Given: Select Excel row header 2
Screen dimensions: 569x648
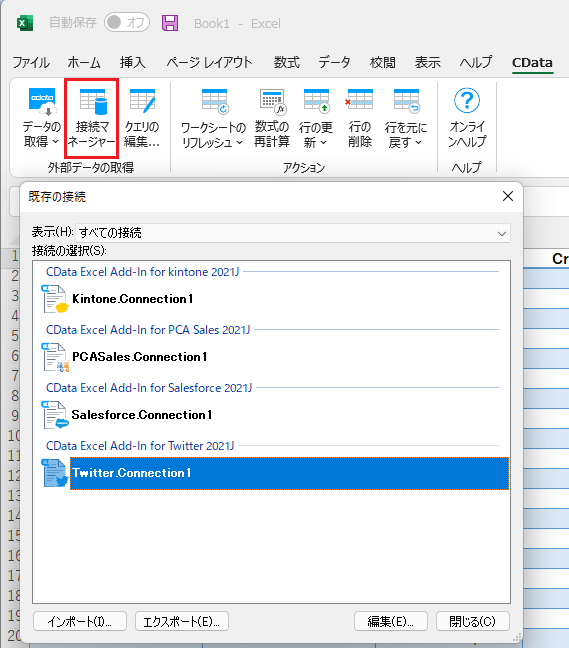Looking at the screenshot, I should pos(14,276).
